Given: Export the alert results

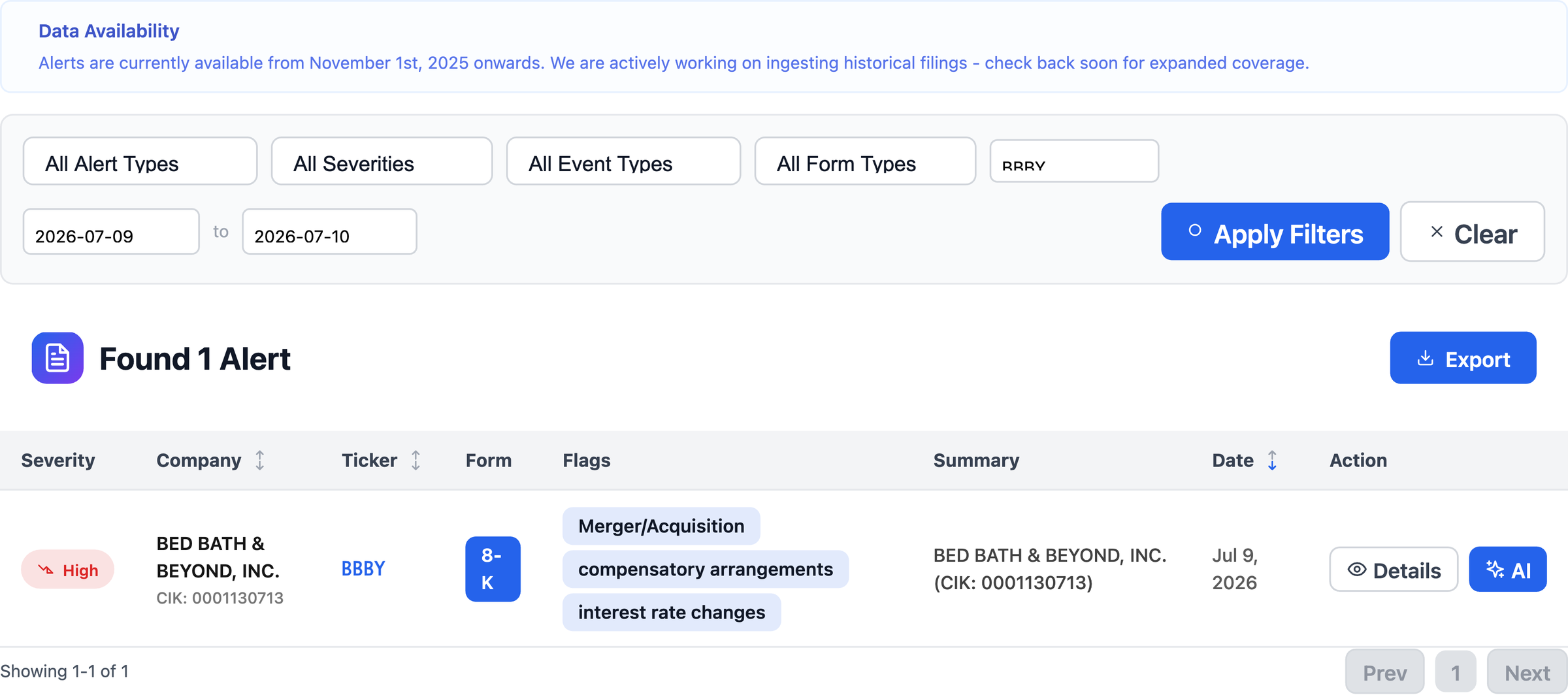Looking at the screenshot, I should point(1463,358).
